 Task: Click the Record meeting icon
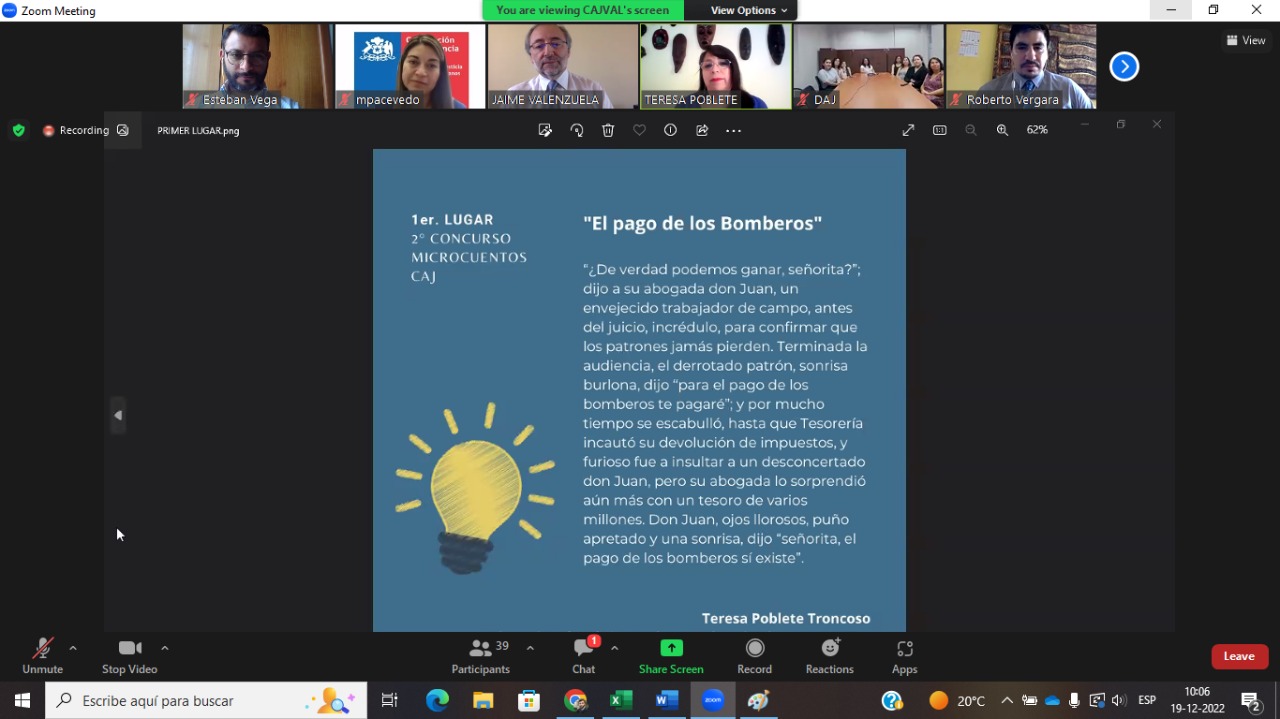click(x=755, y=656)
